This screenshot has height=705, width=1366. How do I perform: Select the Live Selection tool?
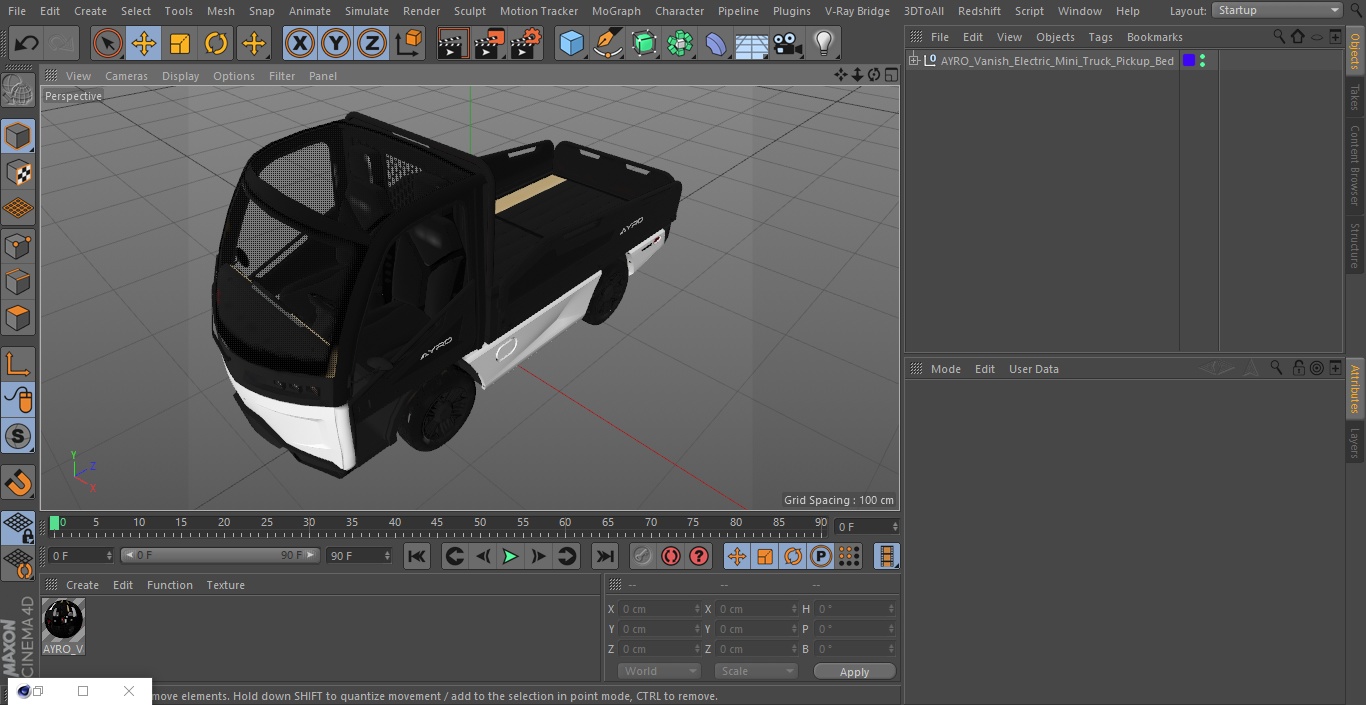(x=108, y=44)
